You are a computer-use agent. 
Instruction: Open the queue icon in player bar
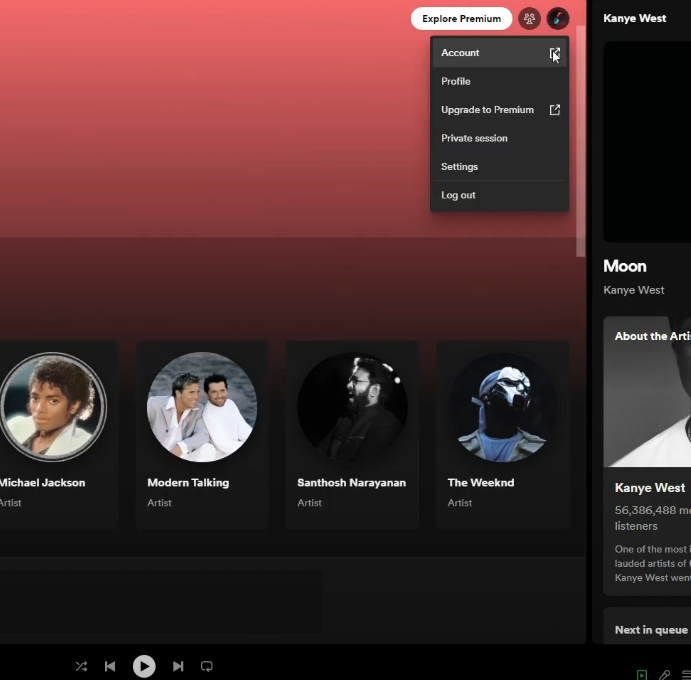click(686, 675)
